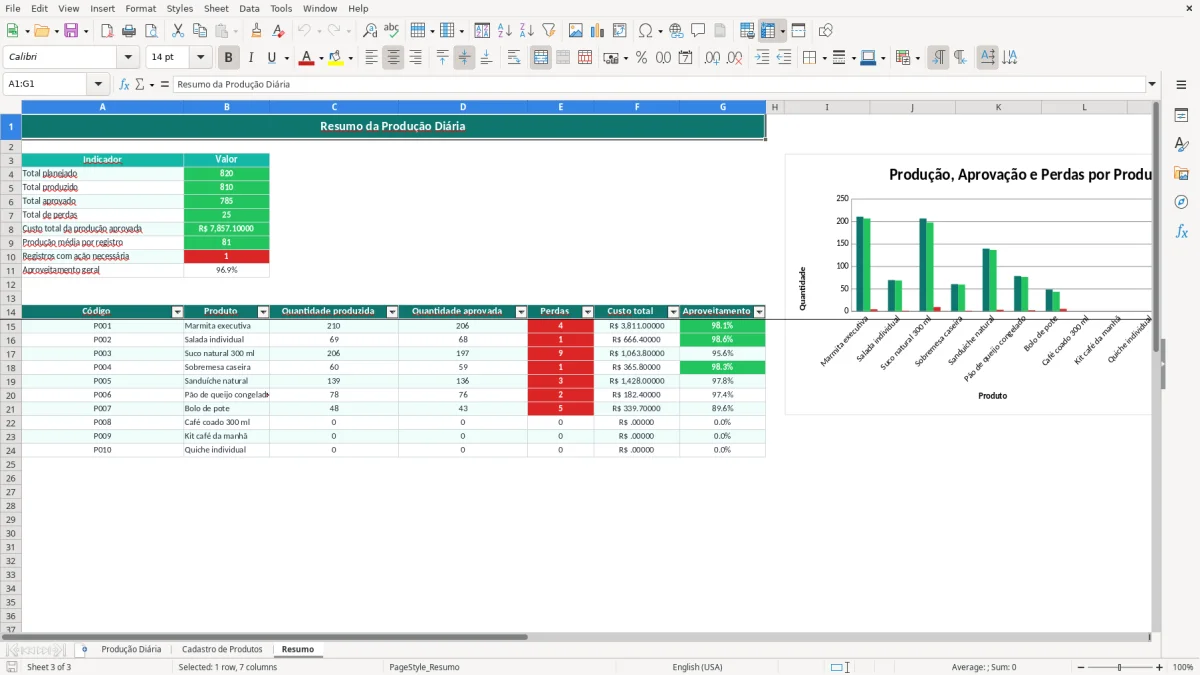The height and width of the screenshot is (675, 1200).
Task: Select the Marmita executiva cell
Action: 227,326
